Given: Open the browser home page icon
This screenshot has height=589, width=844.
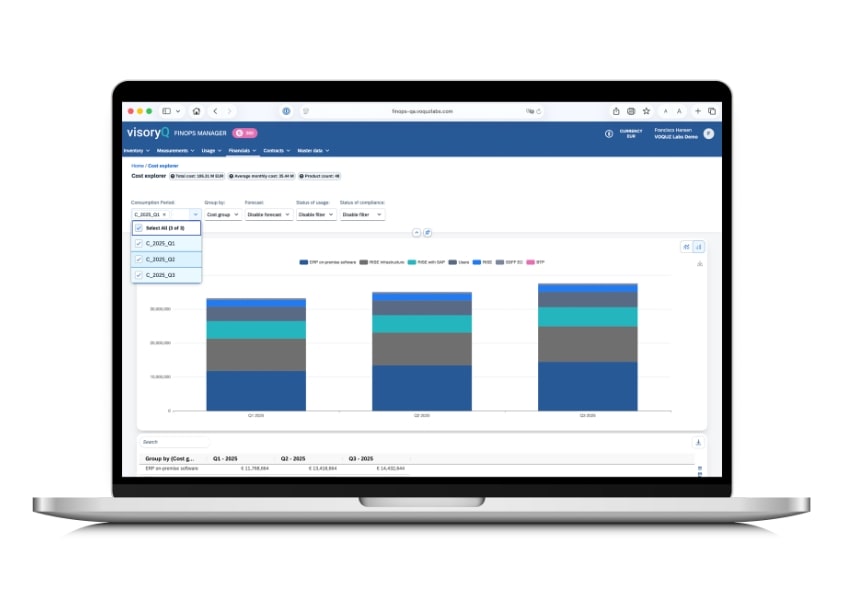Looking at the screenshot, I should [196, 111].
